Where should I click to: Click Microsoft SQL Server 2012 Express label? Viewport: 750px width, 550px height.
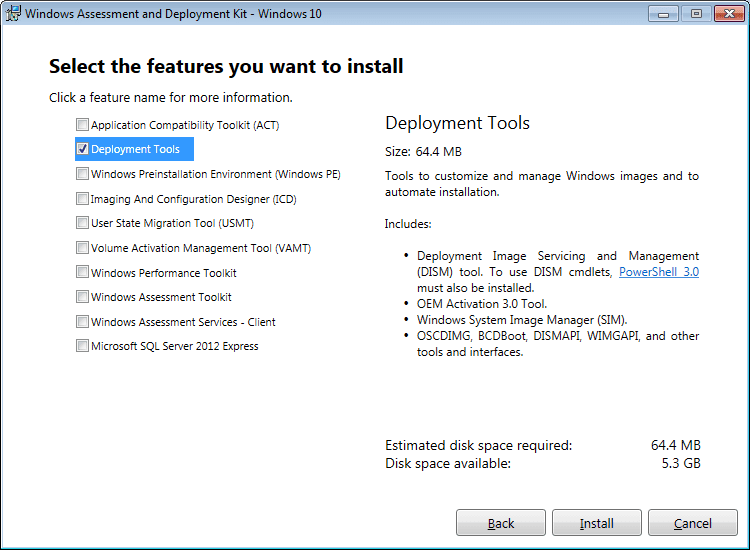175,346
